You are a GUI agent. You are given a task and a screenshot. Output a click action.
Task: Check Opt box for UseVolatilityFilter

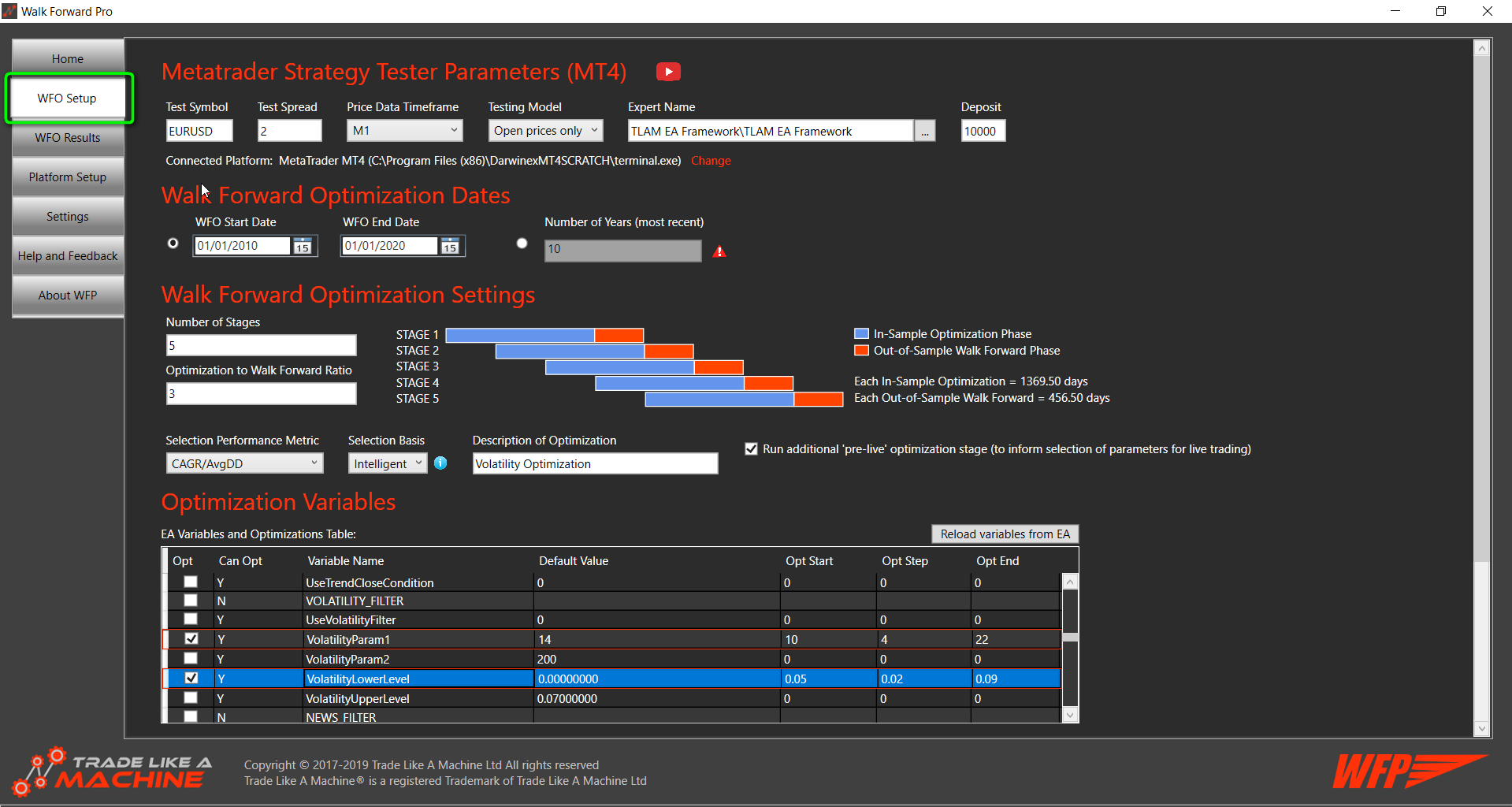191,619
